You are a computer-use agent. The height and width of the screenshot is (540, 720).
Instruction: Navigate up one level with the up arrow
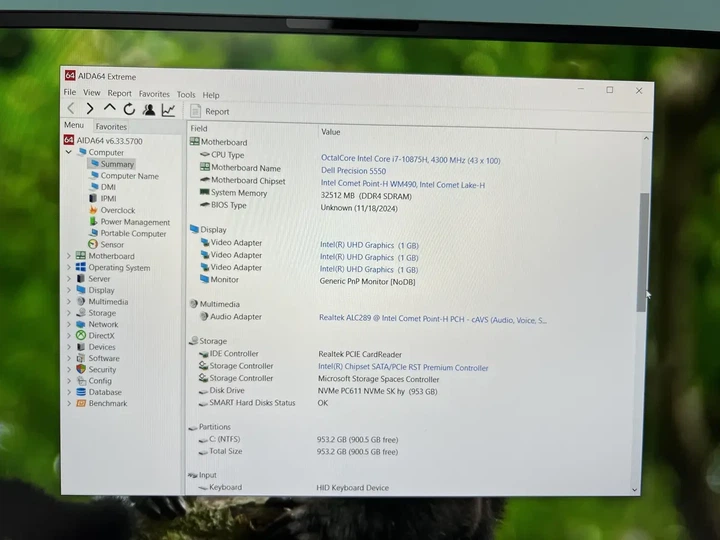click(x=109, y=108)
